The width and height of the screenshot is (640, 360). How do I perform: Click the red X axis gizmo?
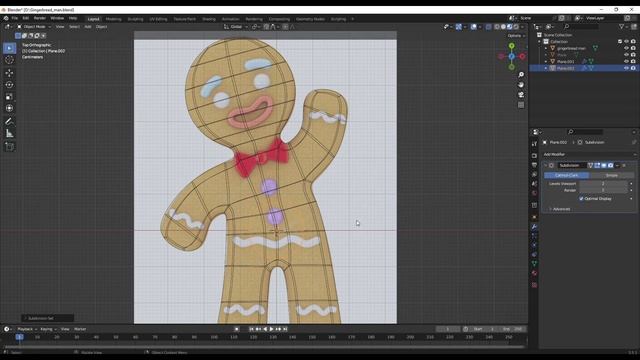pyautogui.click(x=522, y=56)
